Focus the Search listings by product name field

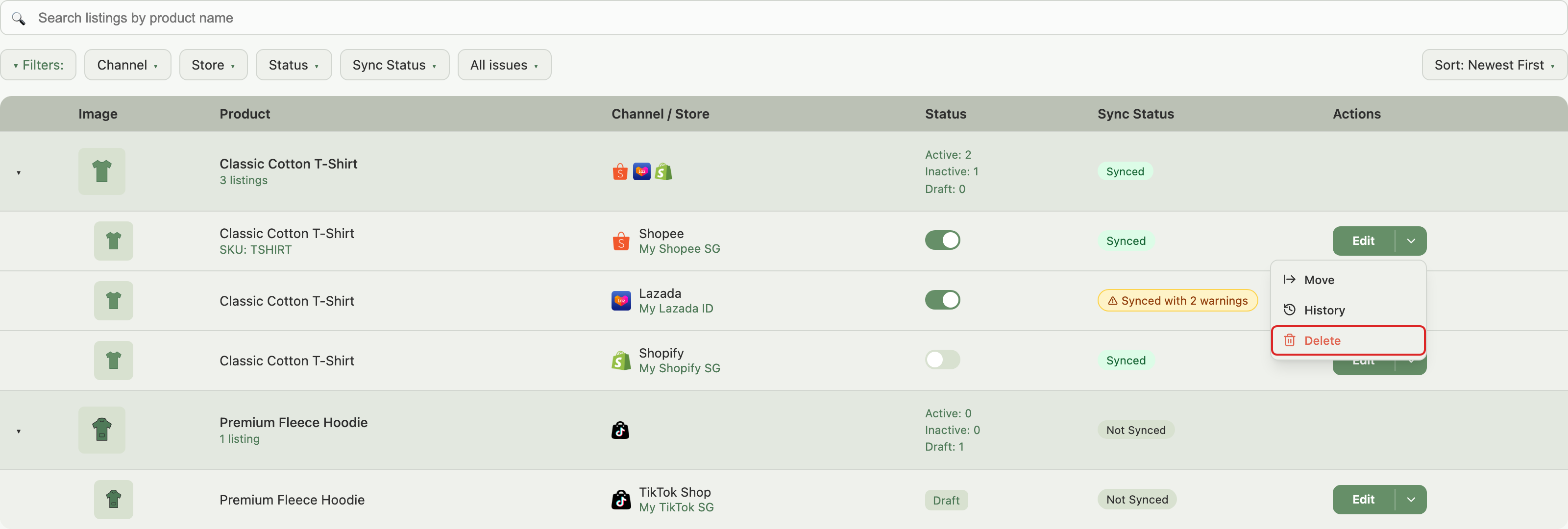coord(784,18)
